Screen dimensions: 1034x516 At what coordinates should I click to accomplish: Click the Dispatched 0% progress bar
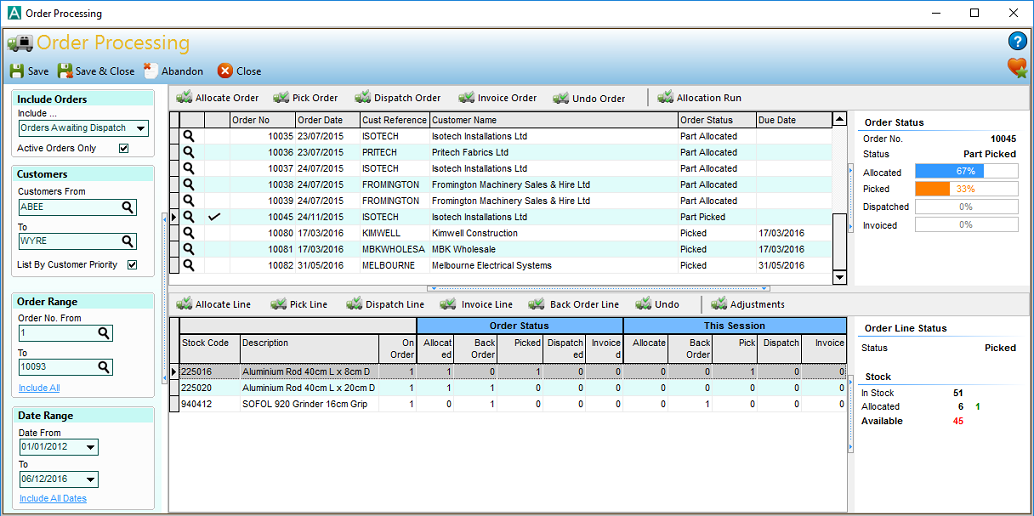point(967,207)
